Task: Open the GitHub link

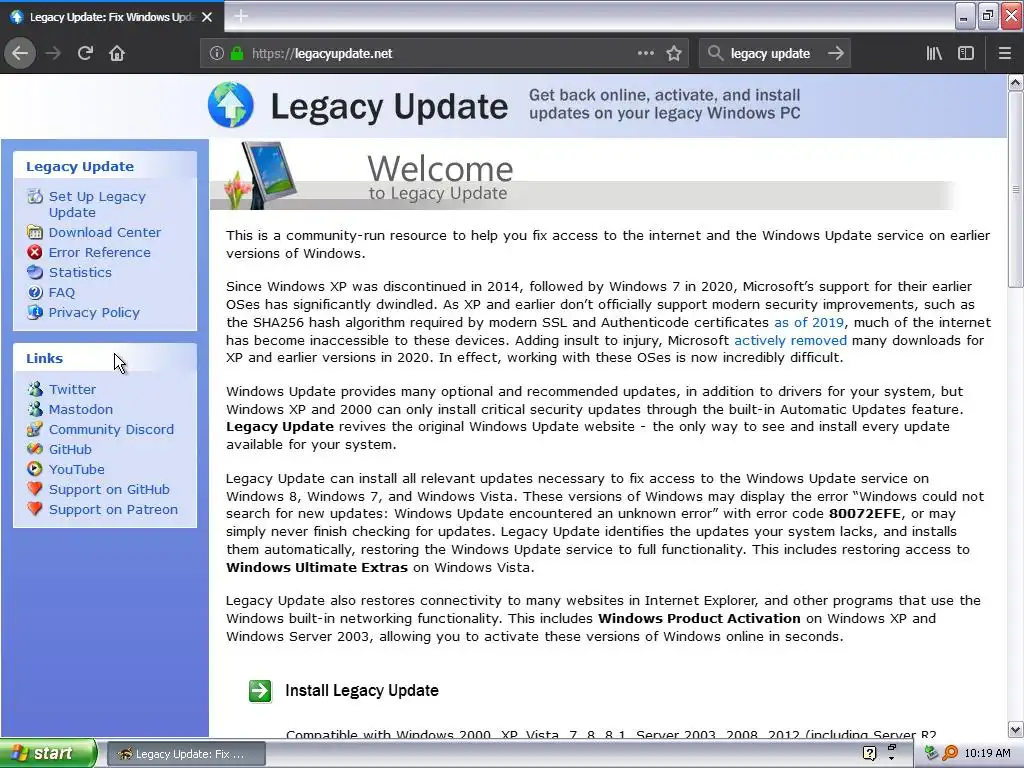Action: click(71, 449)
